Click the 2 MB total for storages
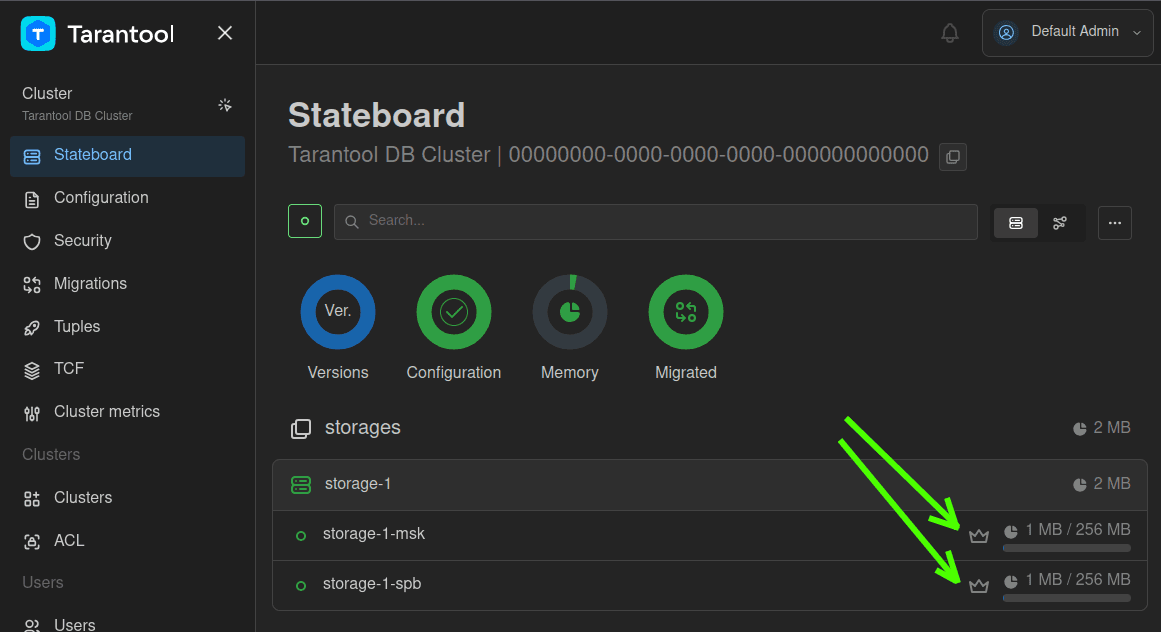 (1111, 428)
